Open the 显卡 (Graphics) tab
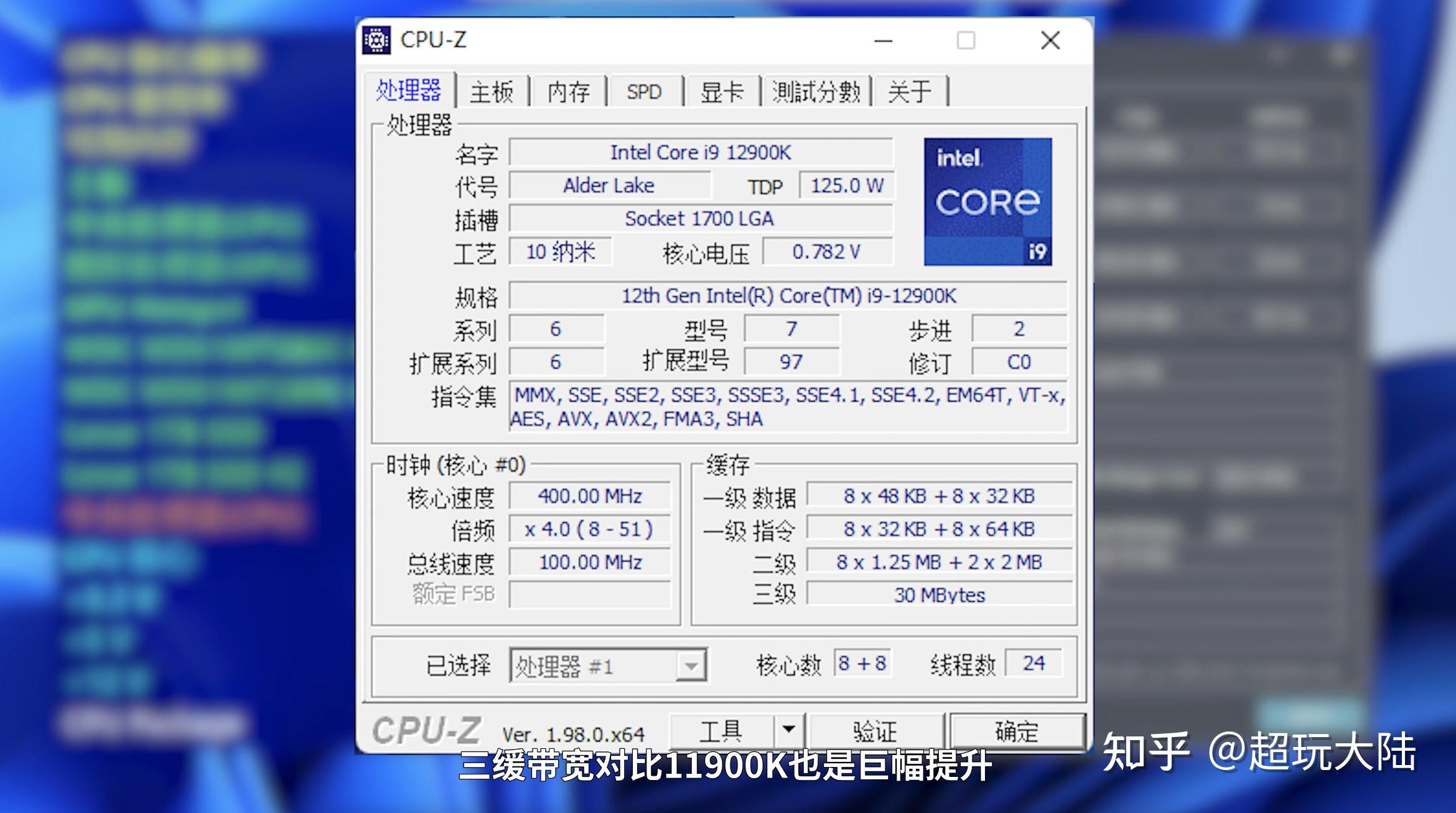This screenshot has width=1456, height=813. click(722, 91)
